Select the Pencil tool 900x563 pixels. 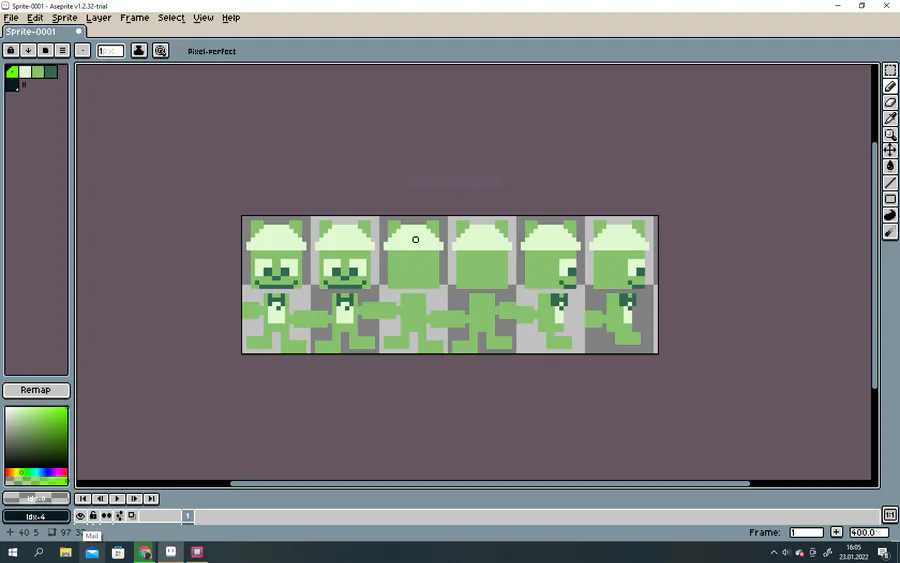[x=890, y=86]
